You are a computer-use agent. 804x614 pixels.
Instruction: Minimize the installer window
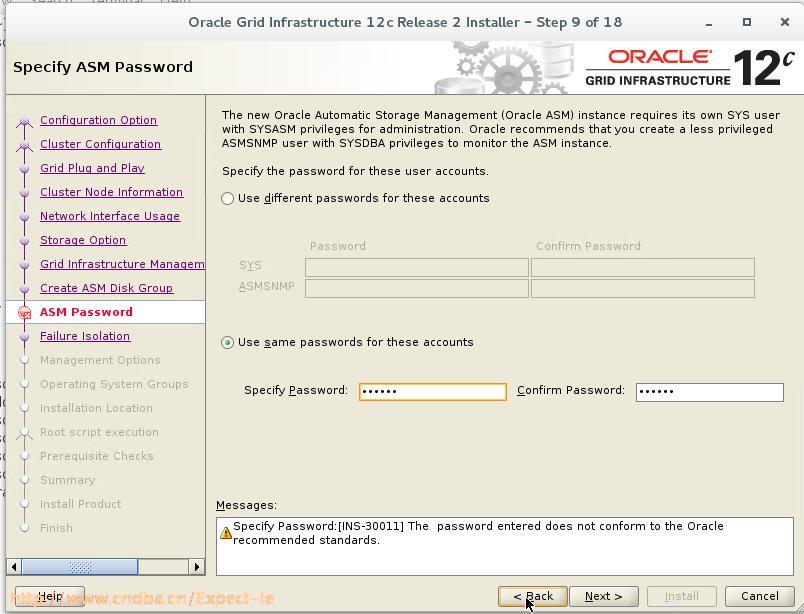[x=709, y=23]
